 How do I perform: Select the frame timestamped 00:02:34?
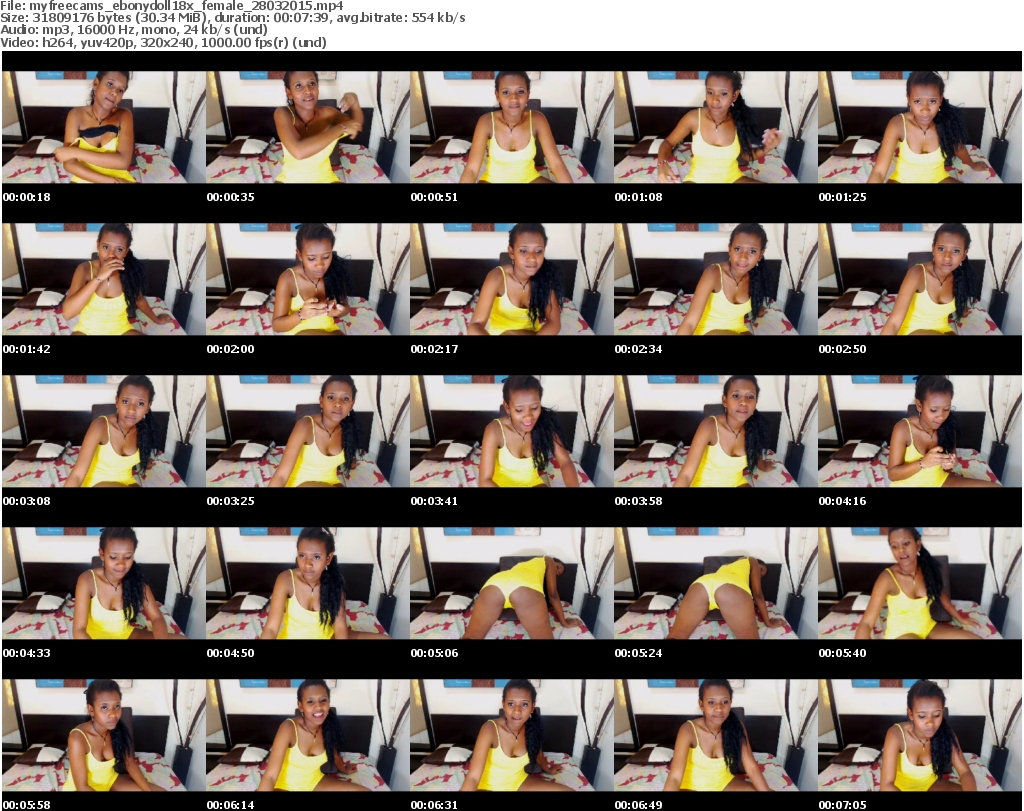click(x=715, y=279)
